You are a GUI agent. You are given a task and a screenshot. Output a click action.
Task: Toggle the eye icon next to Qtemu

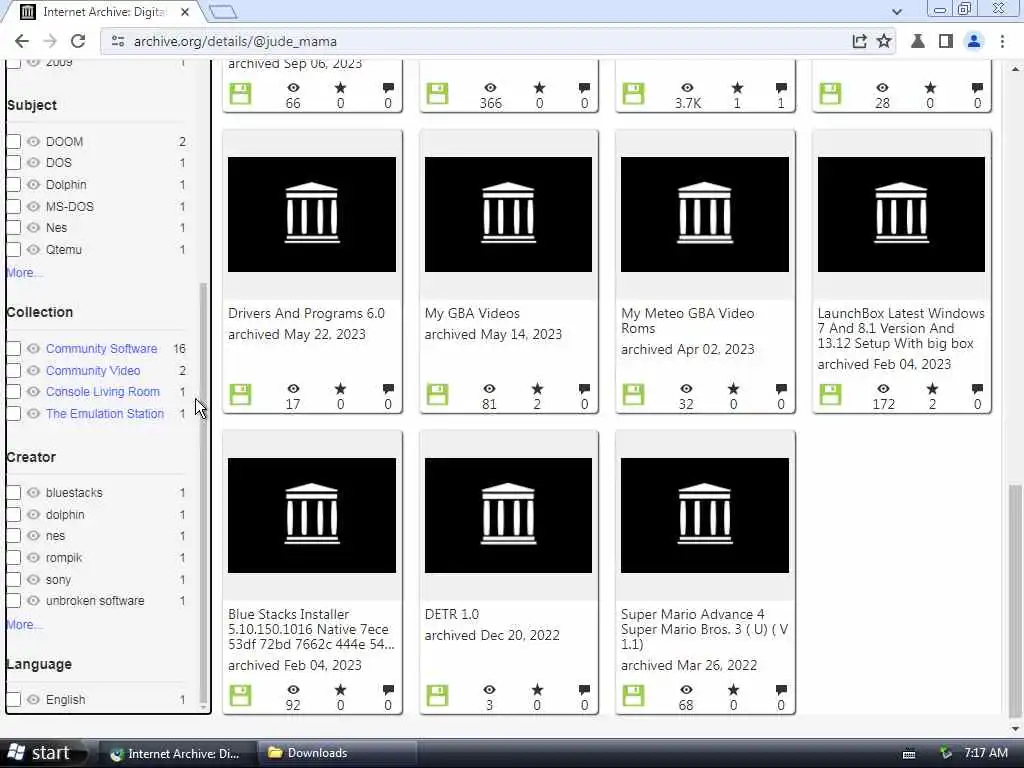coord(33,249)
